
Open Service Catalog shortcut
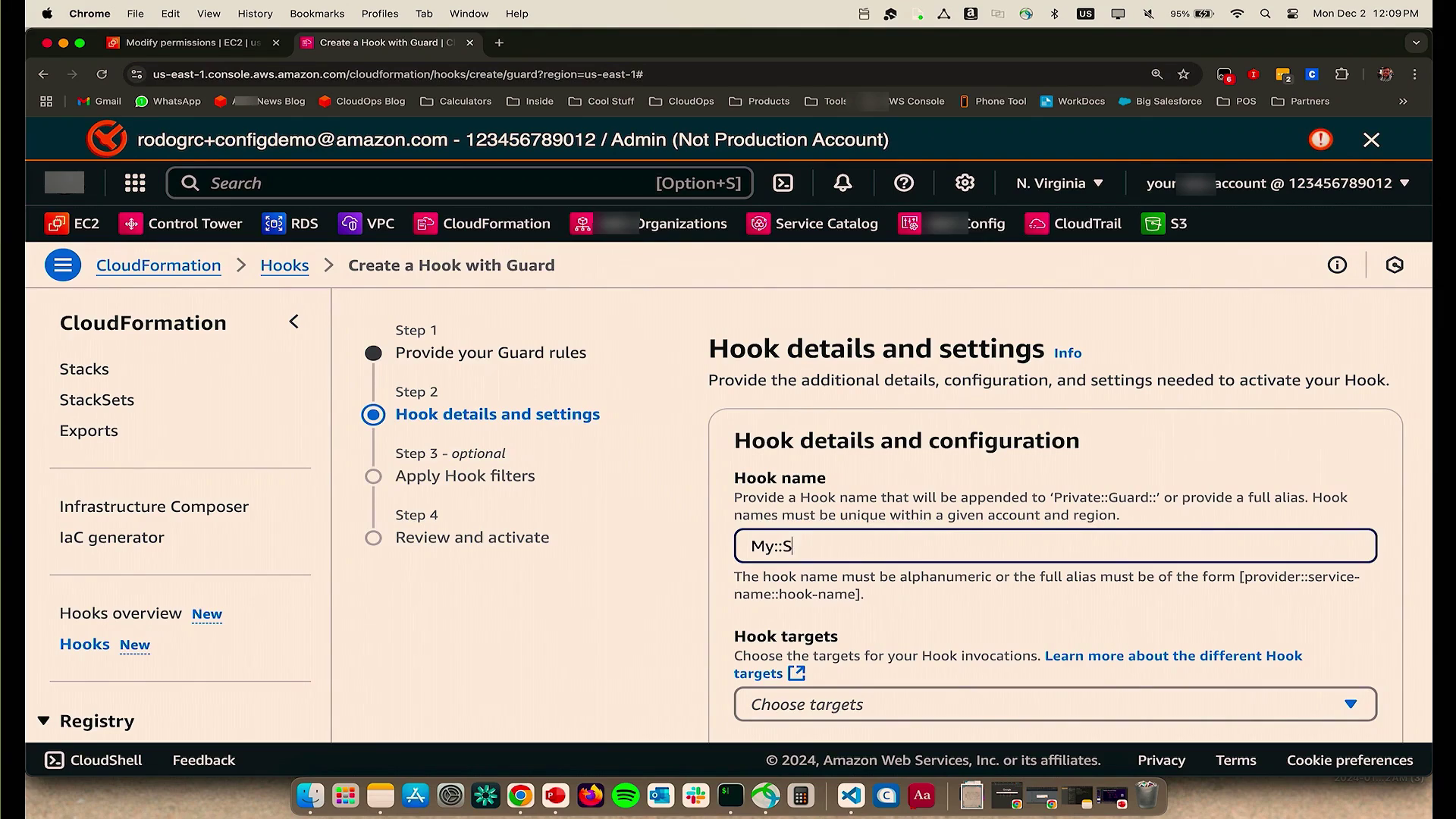tap(812, 224)
